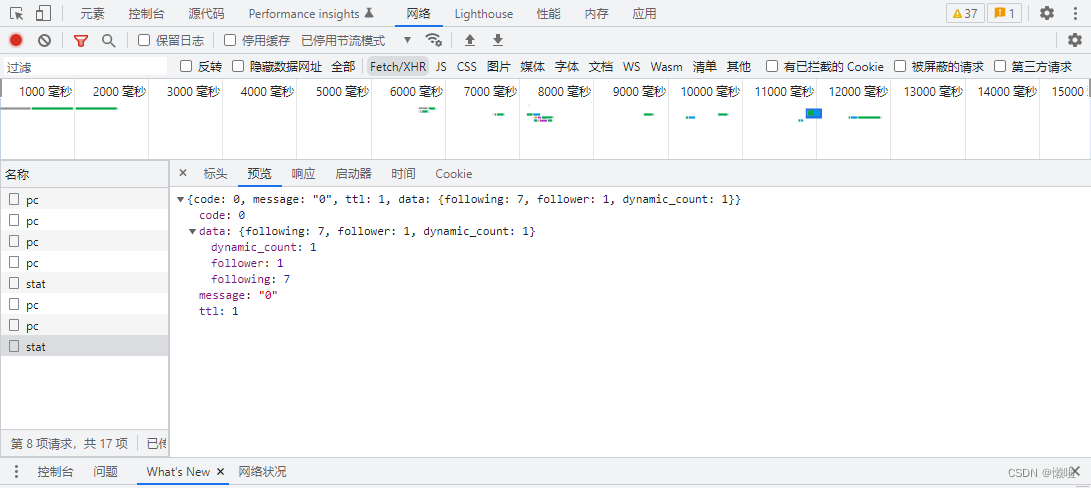Open the 网络状况 drawer tab
The height and width of the screenshot is (488, 1091).
click(262, 471)
